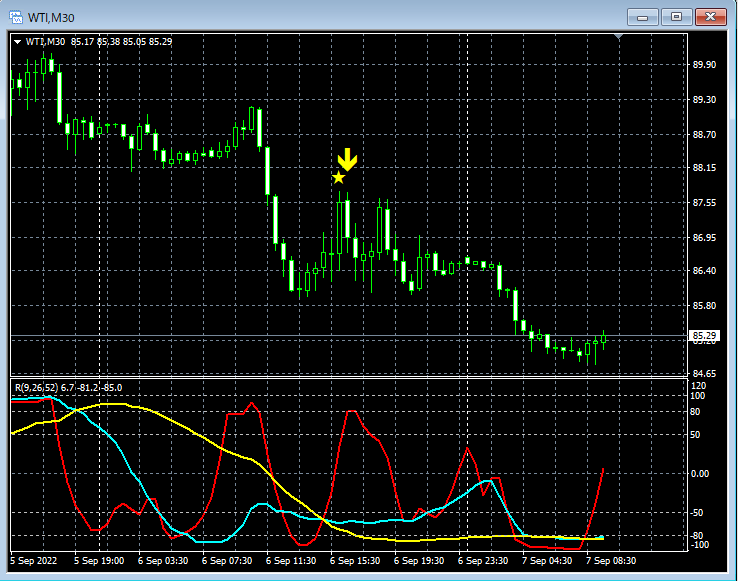Click the 6 Sep 07:30 time label
Image resolution: width=739 pixels, height=581 pixels.
(x=227, y=561)
